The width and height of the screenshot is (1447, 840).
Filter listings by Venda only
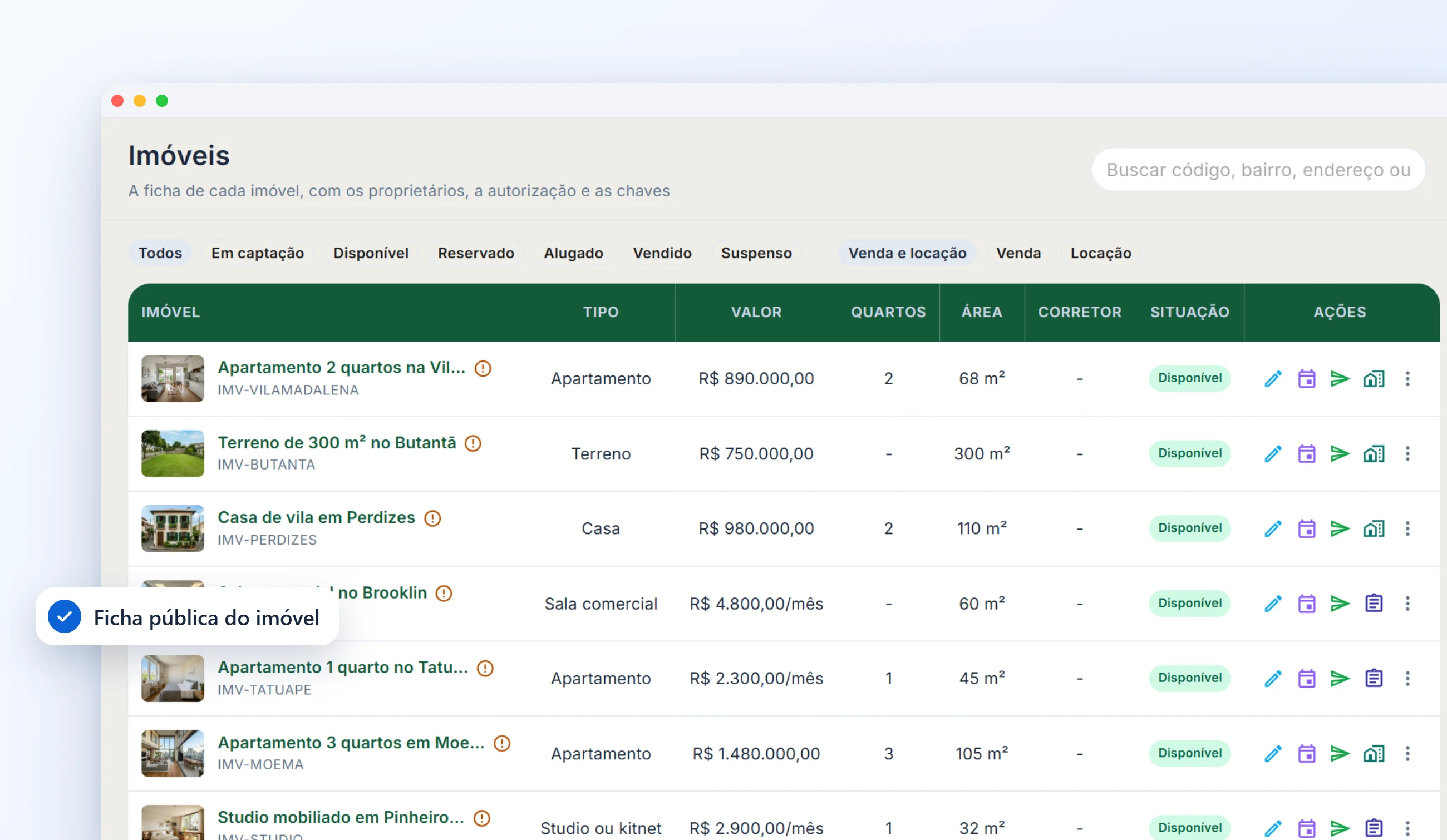click(x=1018, y=253)
